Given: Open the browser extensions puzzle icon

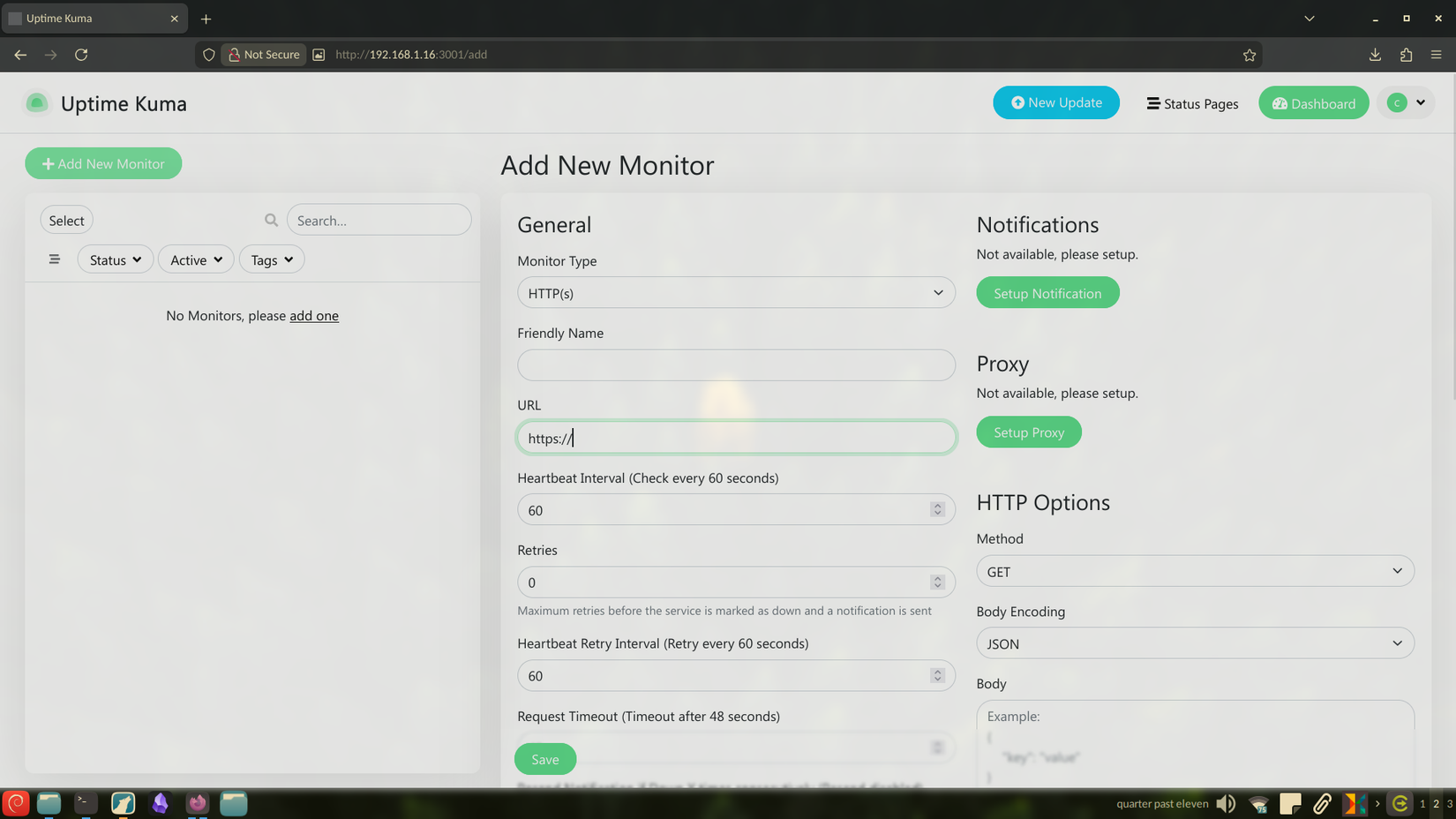Looking at the screenshot, I should (x=1406, y=55).
